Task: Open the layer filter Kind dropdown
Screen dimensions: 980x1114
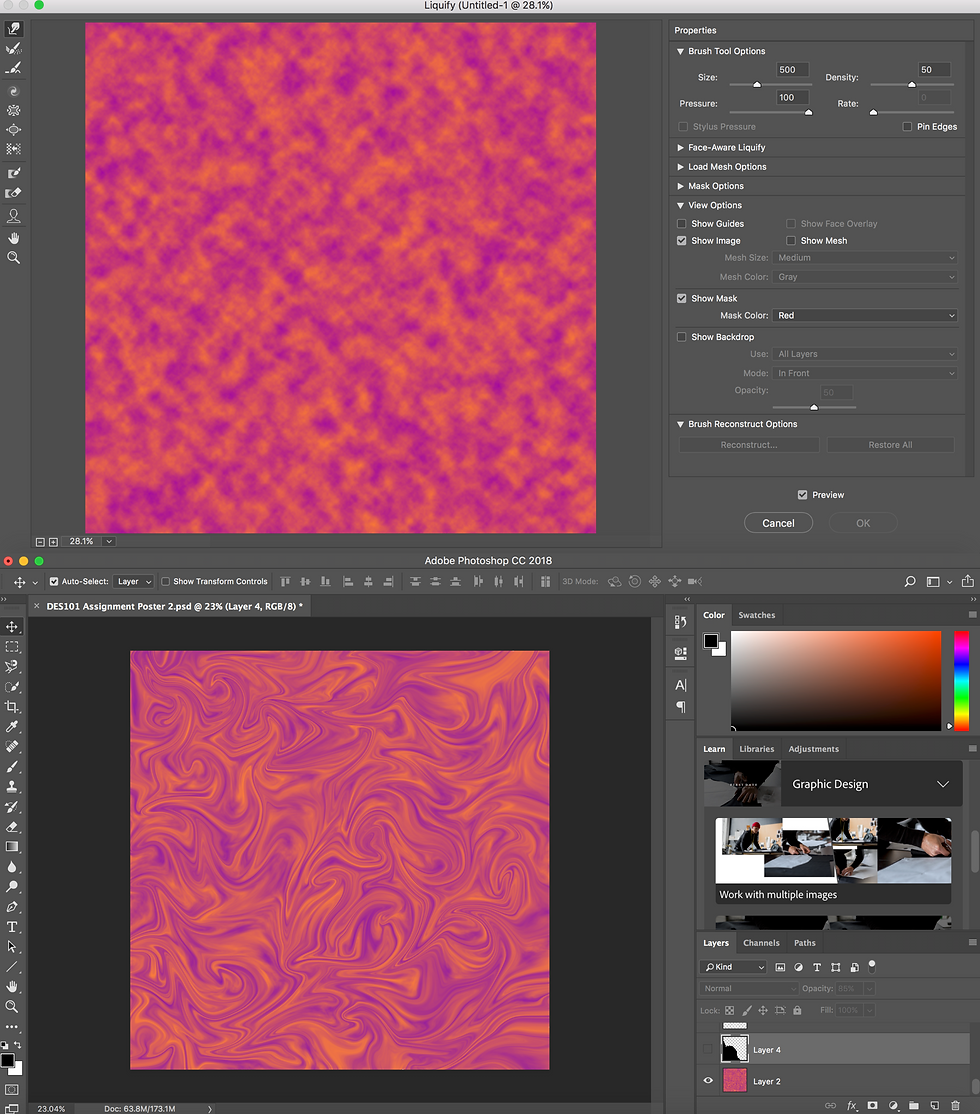Action: tap(733, 967)
